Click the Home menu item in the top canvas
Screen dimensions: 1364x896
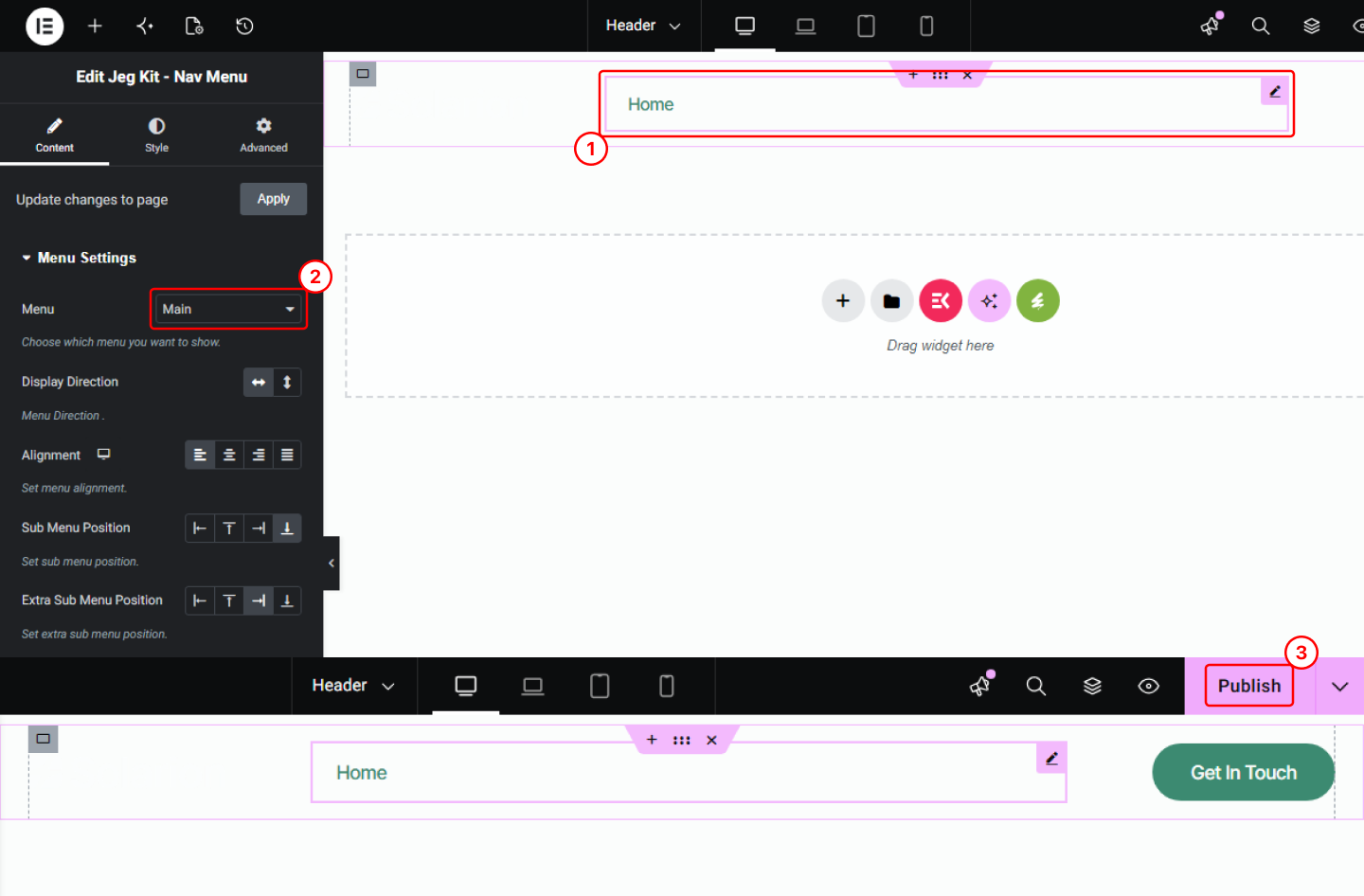(651, 104)
